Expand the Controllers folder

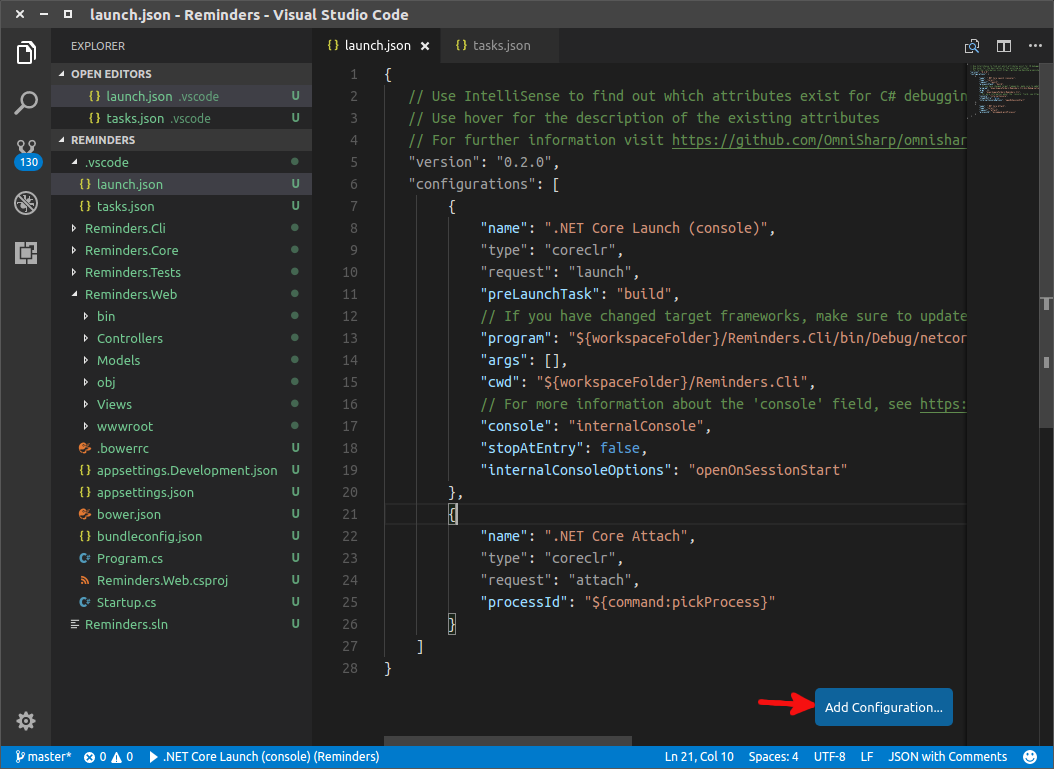pyautogui.click(x=181, y=338)
